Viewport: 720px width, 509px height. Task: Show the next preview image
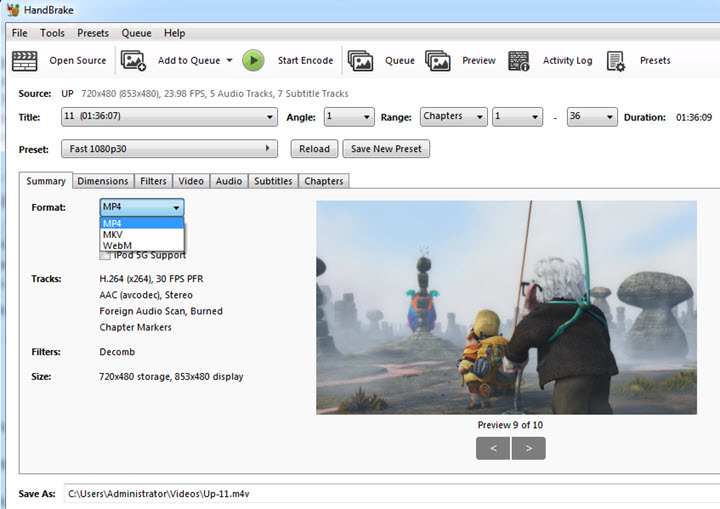click(x=529, y=448)
